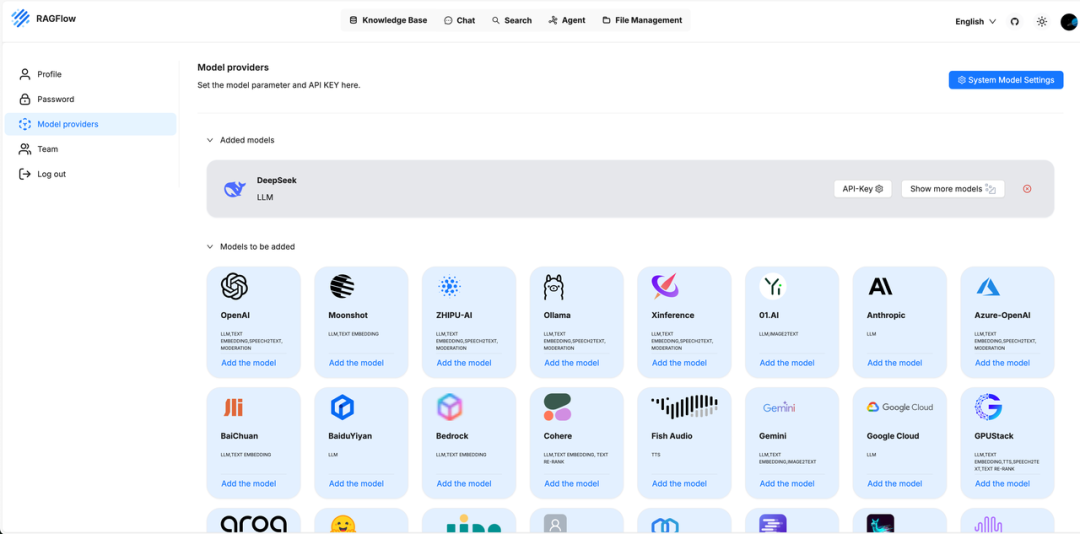Open the English language dropdown
The height and width of the screenshot is (534, 1080).
pos(975,21)
